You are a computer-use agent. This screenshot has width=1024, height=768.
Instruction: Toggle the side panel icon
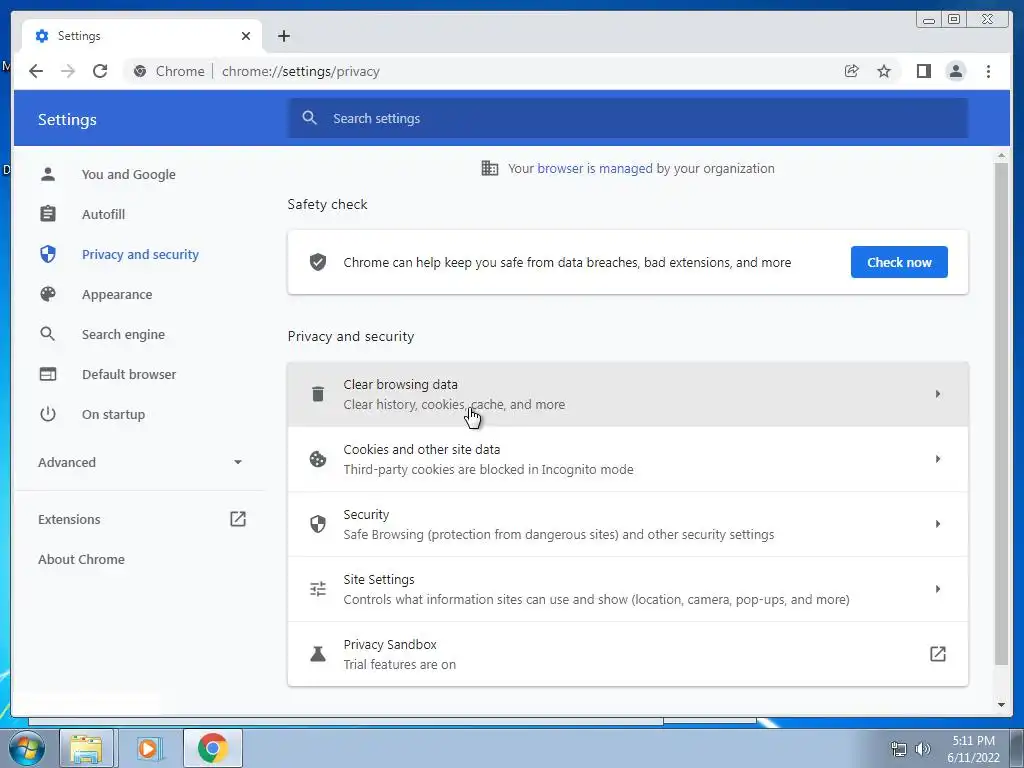923,71
